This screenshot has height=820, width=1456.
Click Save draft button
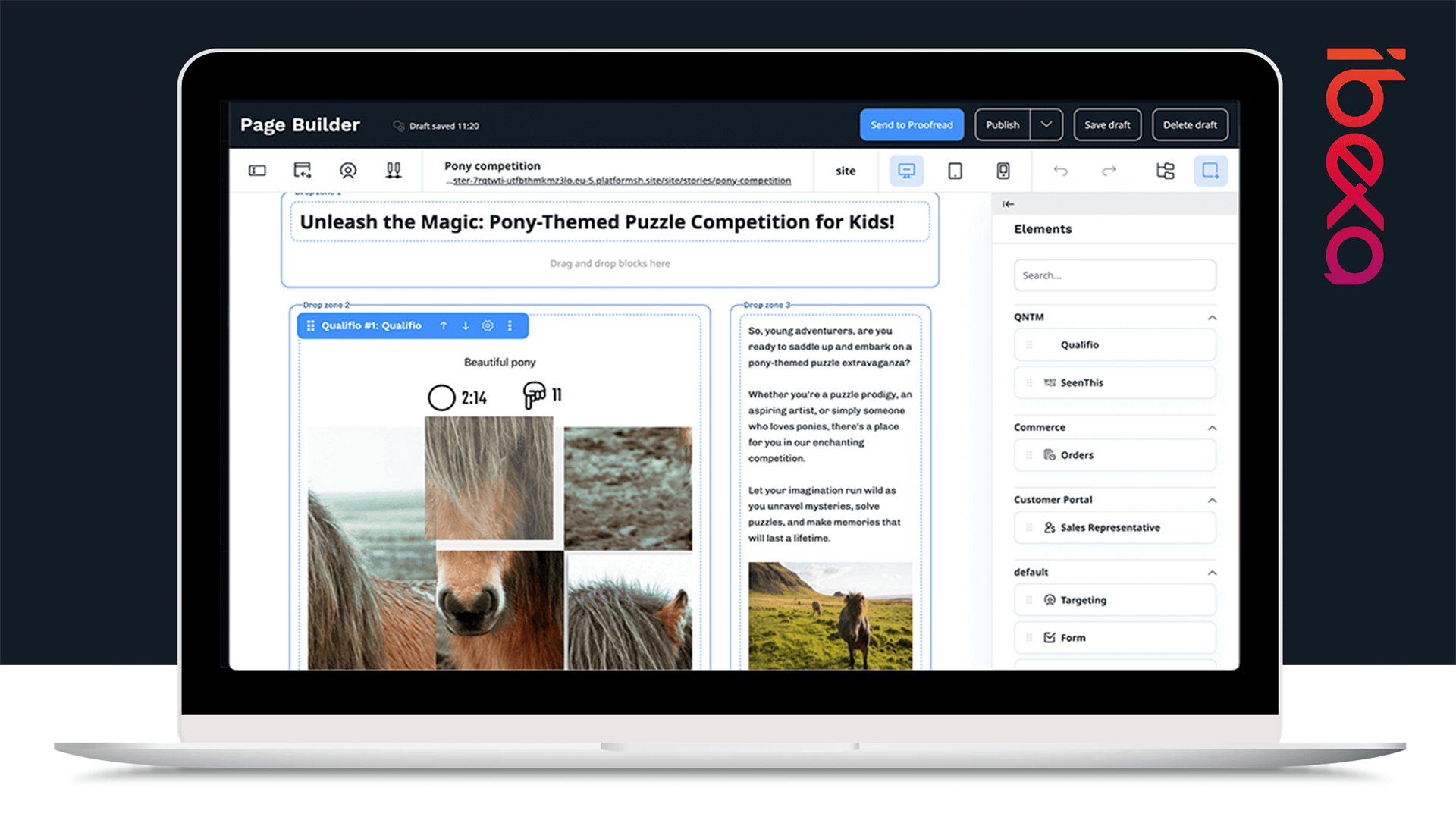click(1107, 125)
